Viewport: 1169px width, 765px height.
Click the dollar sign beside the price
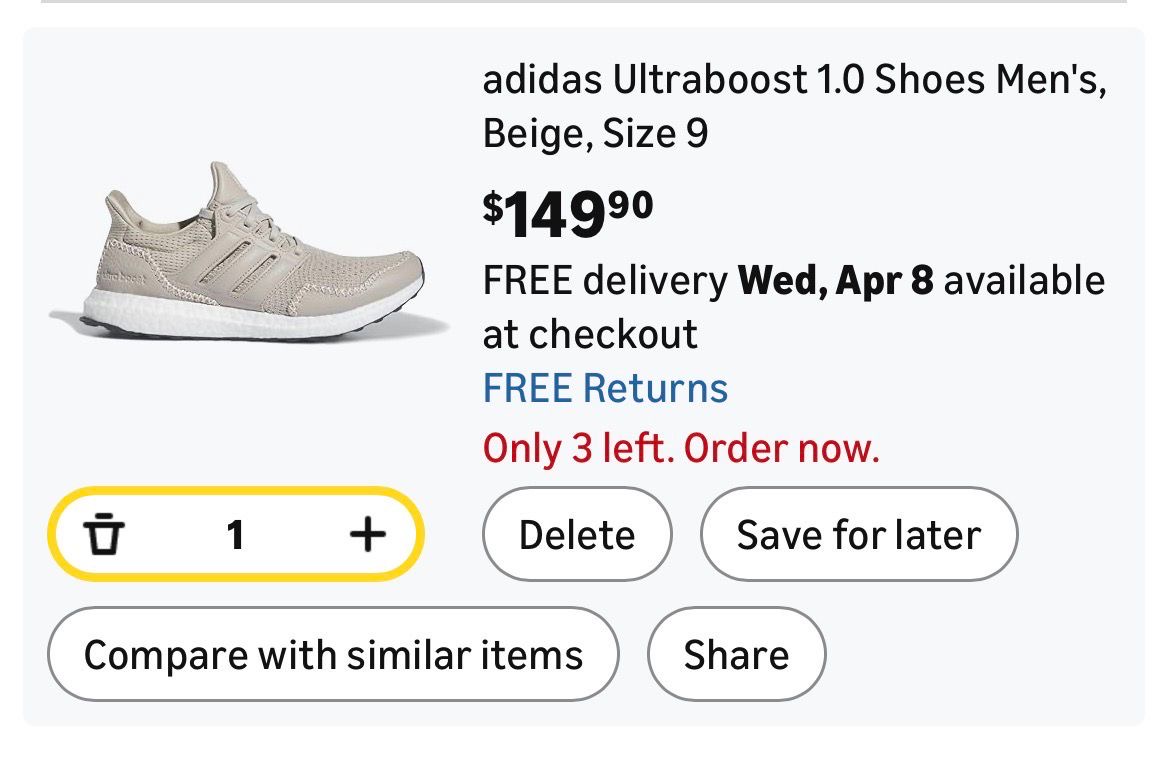pos(493,207)
